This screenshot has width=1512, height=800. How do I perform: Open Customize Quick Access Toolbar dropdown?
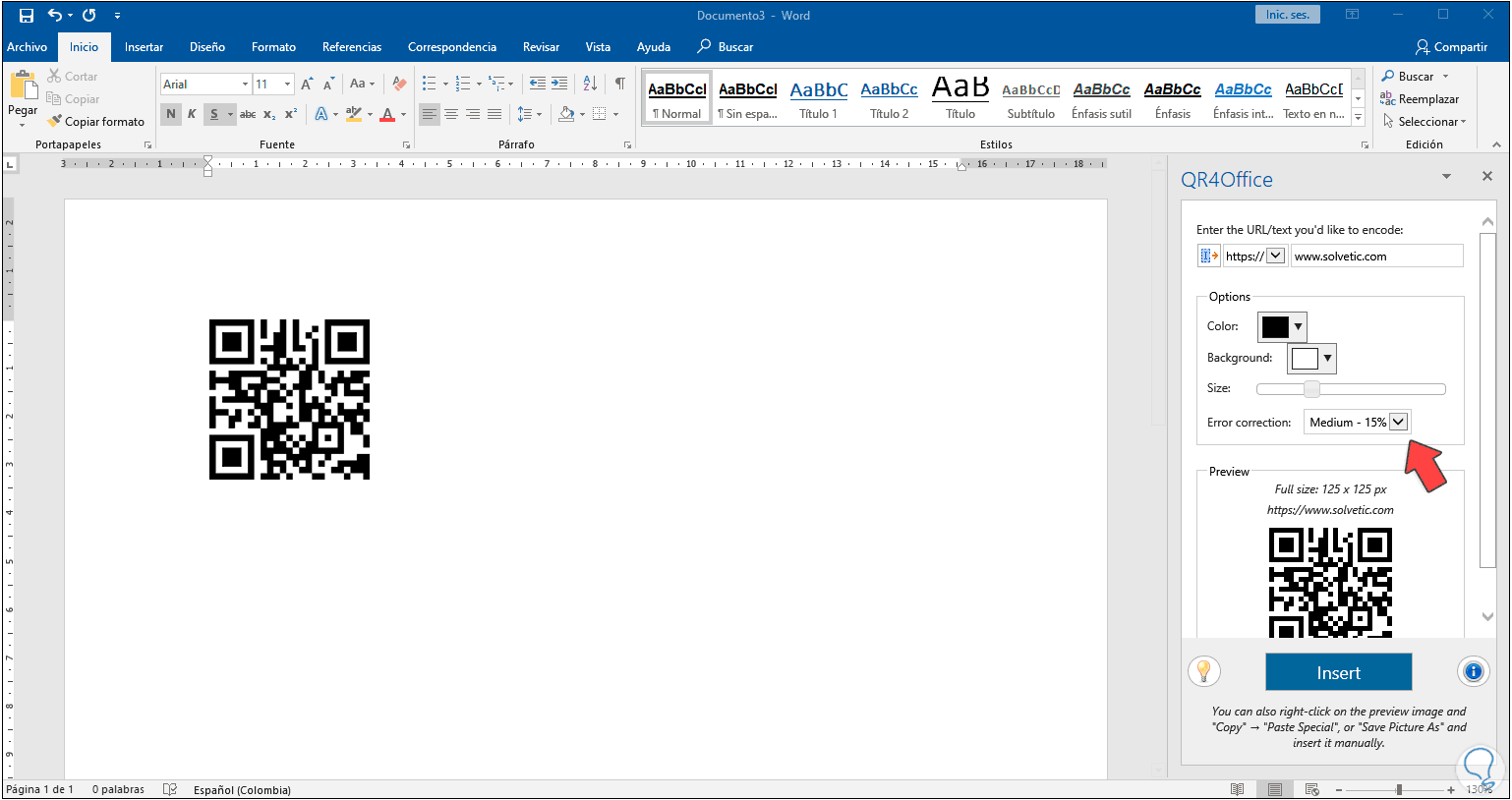pyautogui.click(x=117, y=16)
